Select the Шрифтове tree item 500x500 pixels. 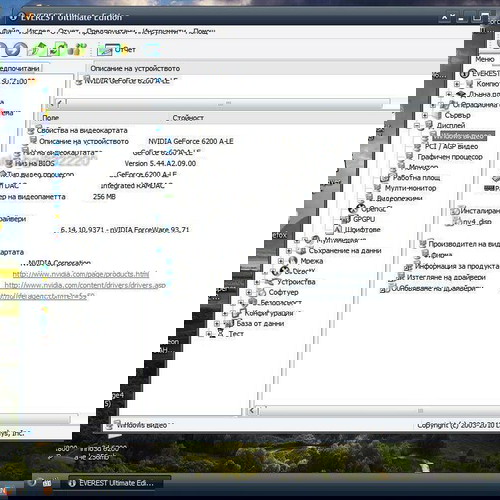(x=362, y=230)
